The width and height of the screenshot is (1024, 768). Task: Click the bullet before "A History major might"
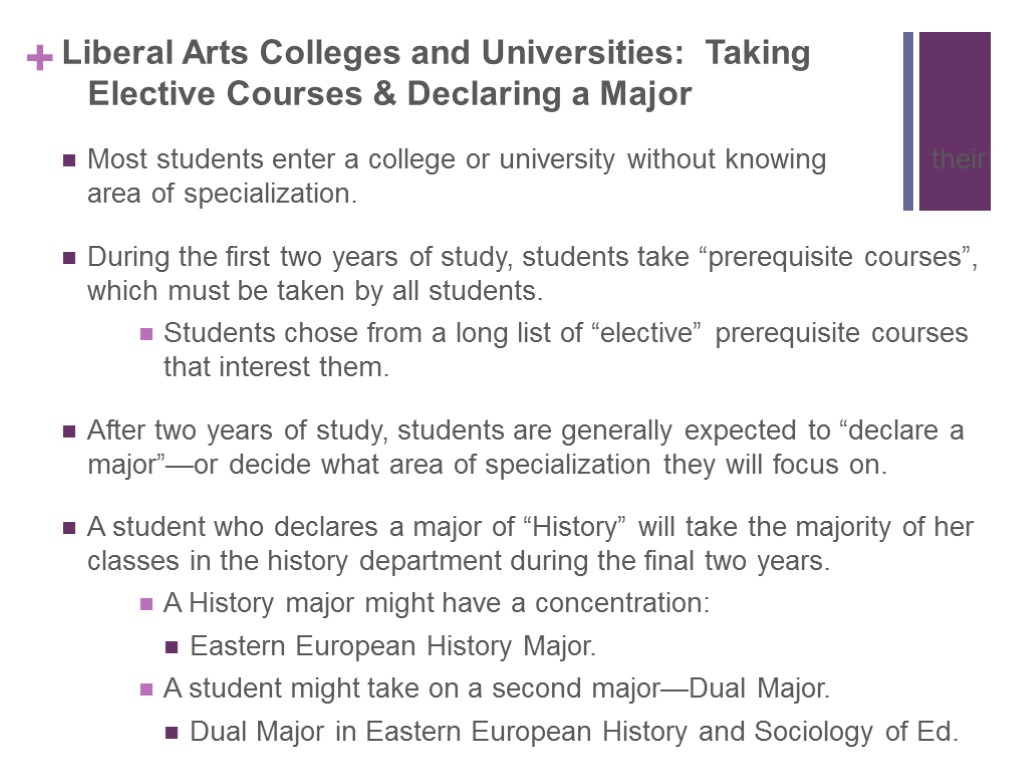pos(145,604)
